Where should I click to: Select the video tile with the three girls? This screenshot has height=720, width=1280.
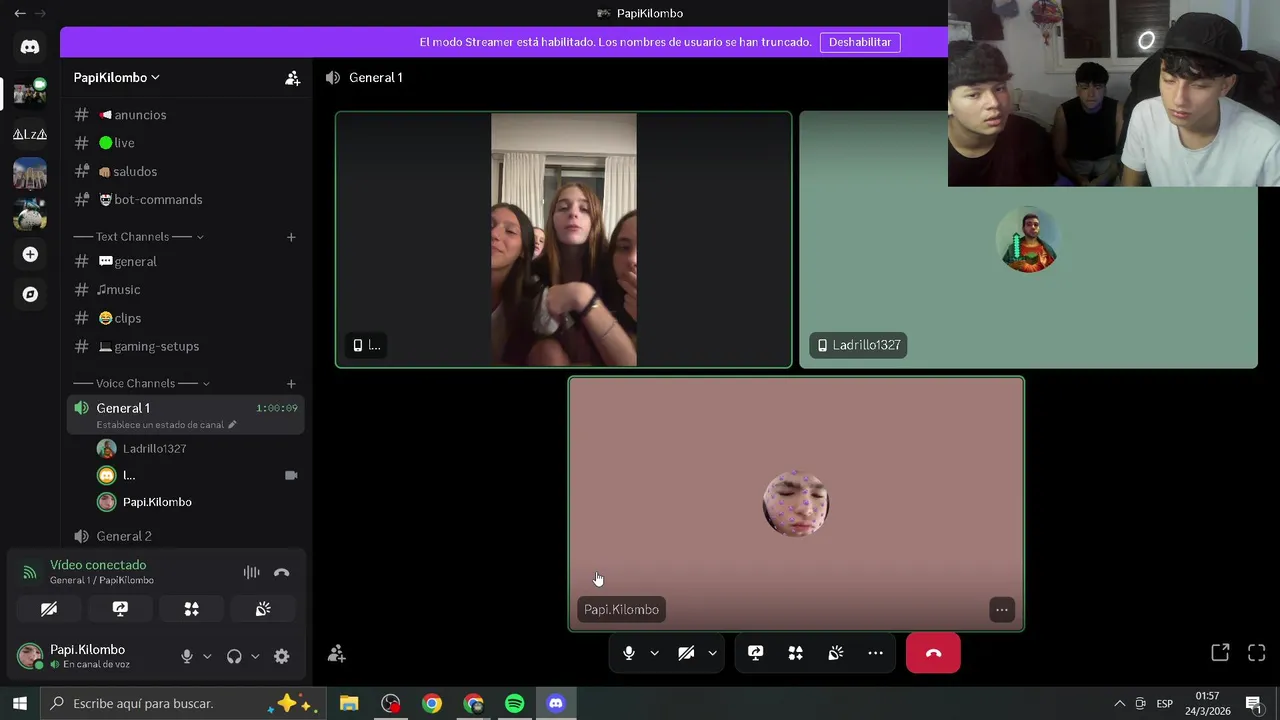click(564, 240)
